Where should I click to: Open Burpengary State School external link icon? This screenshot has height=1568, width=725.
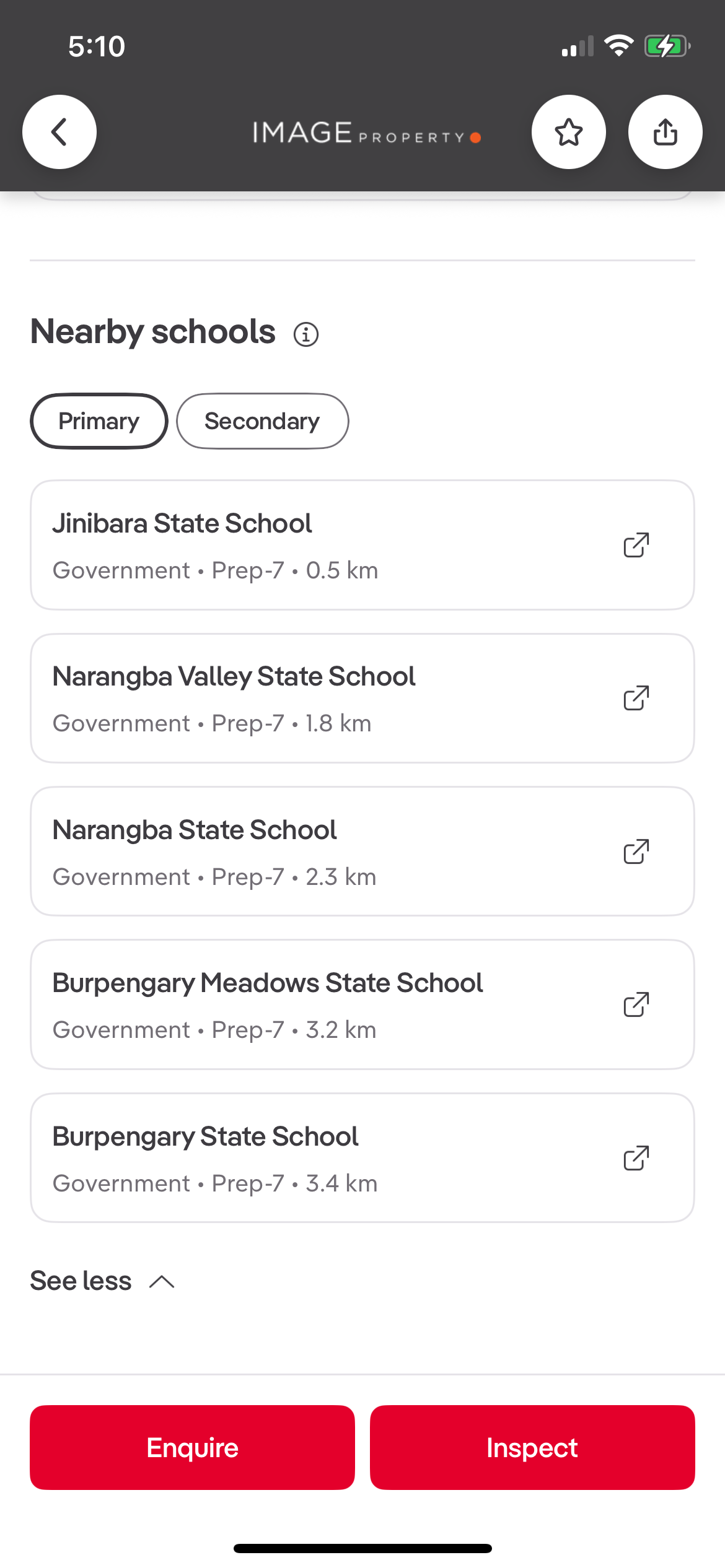tap(636, 1158)
